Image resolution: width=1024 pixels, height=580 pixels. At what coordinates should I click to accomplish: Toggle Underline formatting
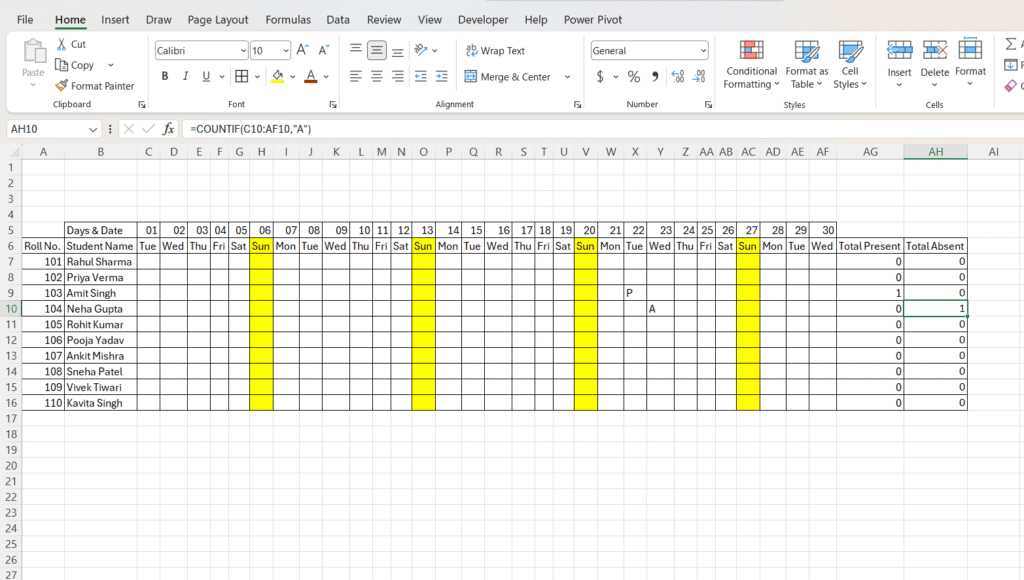tap(206, 76)
